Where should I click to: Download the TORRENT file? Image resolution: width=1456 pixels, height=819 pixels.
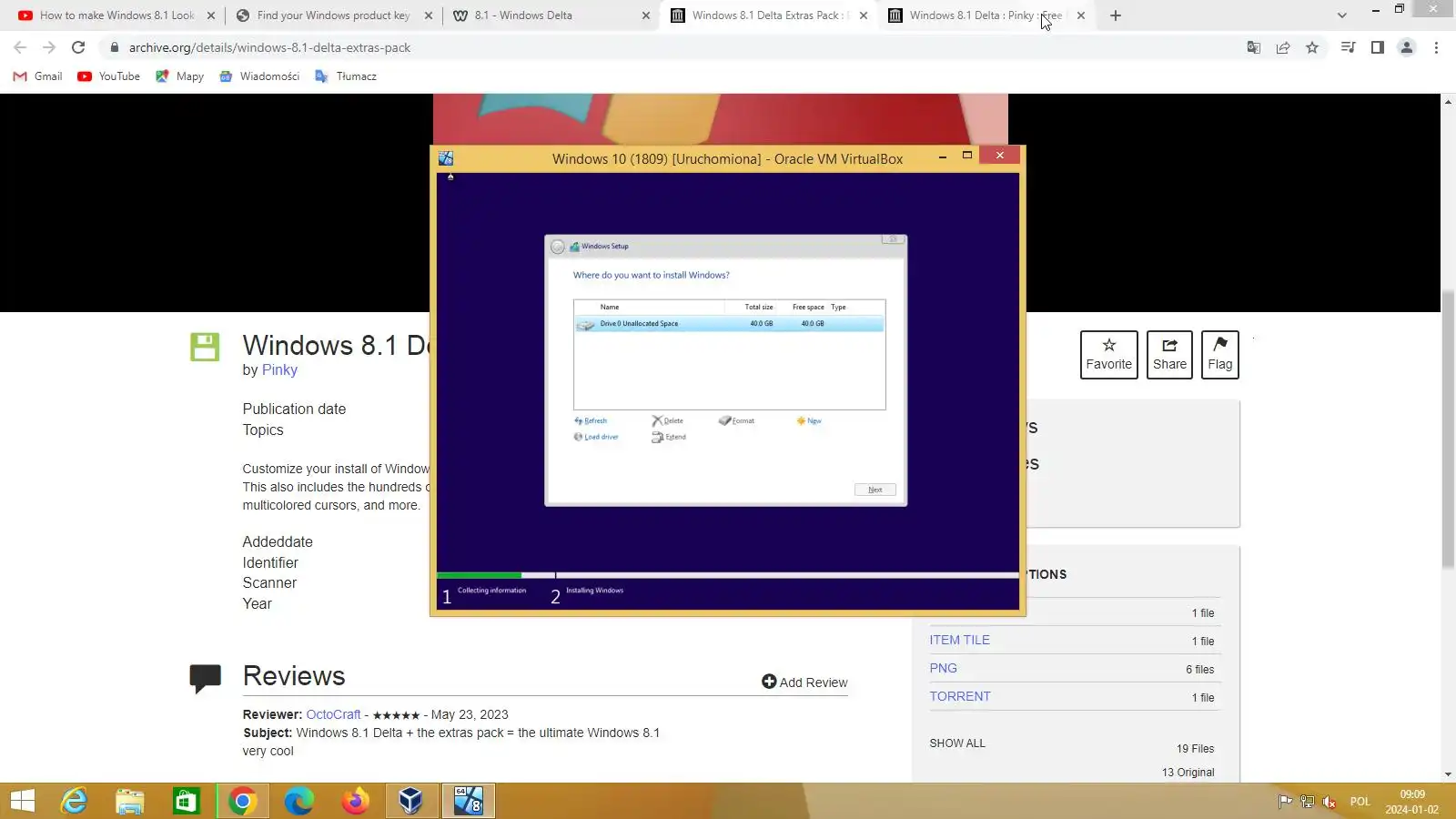(x=960, y=697)
